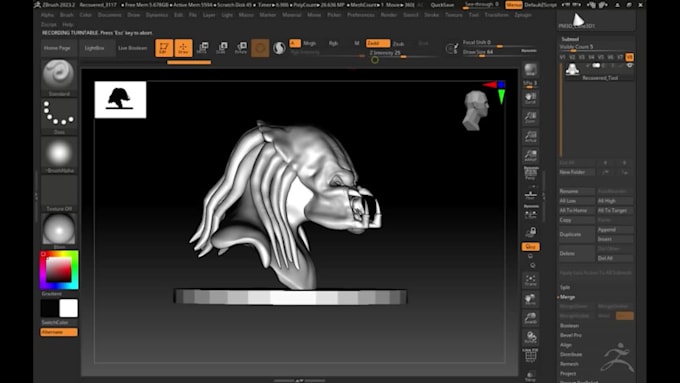680x383 pixels.
Task: Select the Scale transform tool in top shelf
Action: tap(221, 48)
